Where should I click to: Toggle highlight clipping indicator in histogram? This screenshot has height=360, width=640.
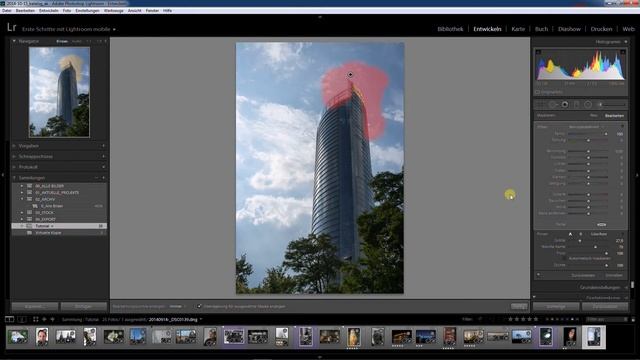[623, 52]
